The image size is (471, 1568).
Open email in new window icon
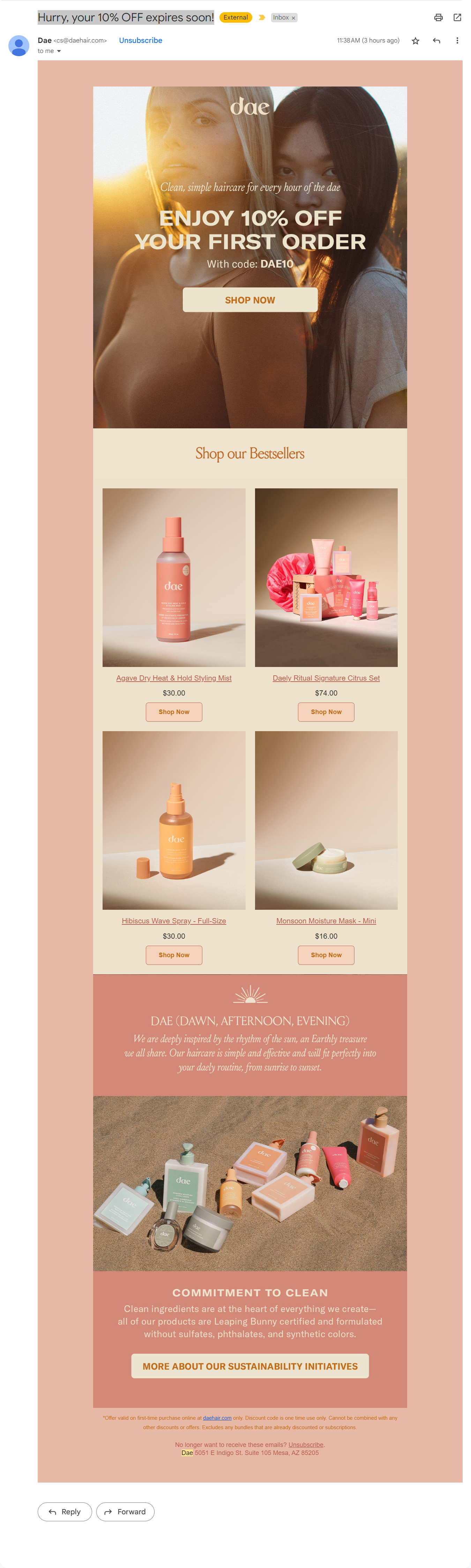457,18
